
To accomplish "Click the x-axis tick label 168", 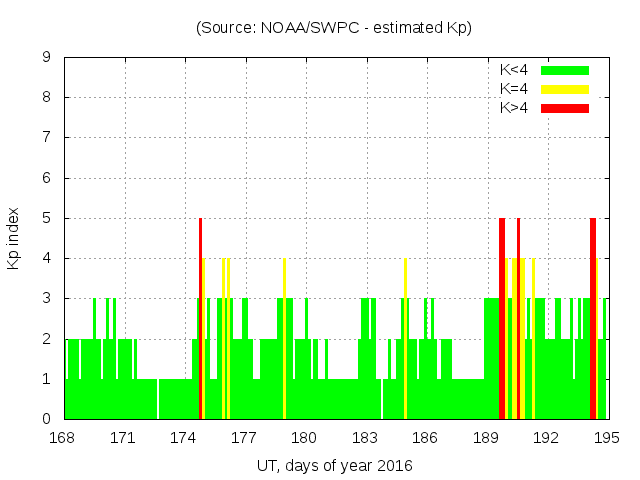I will [x=63, y=437].
